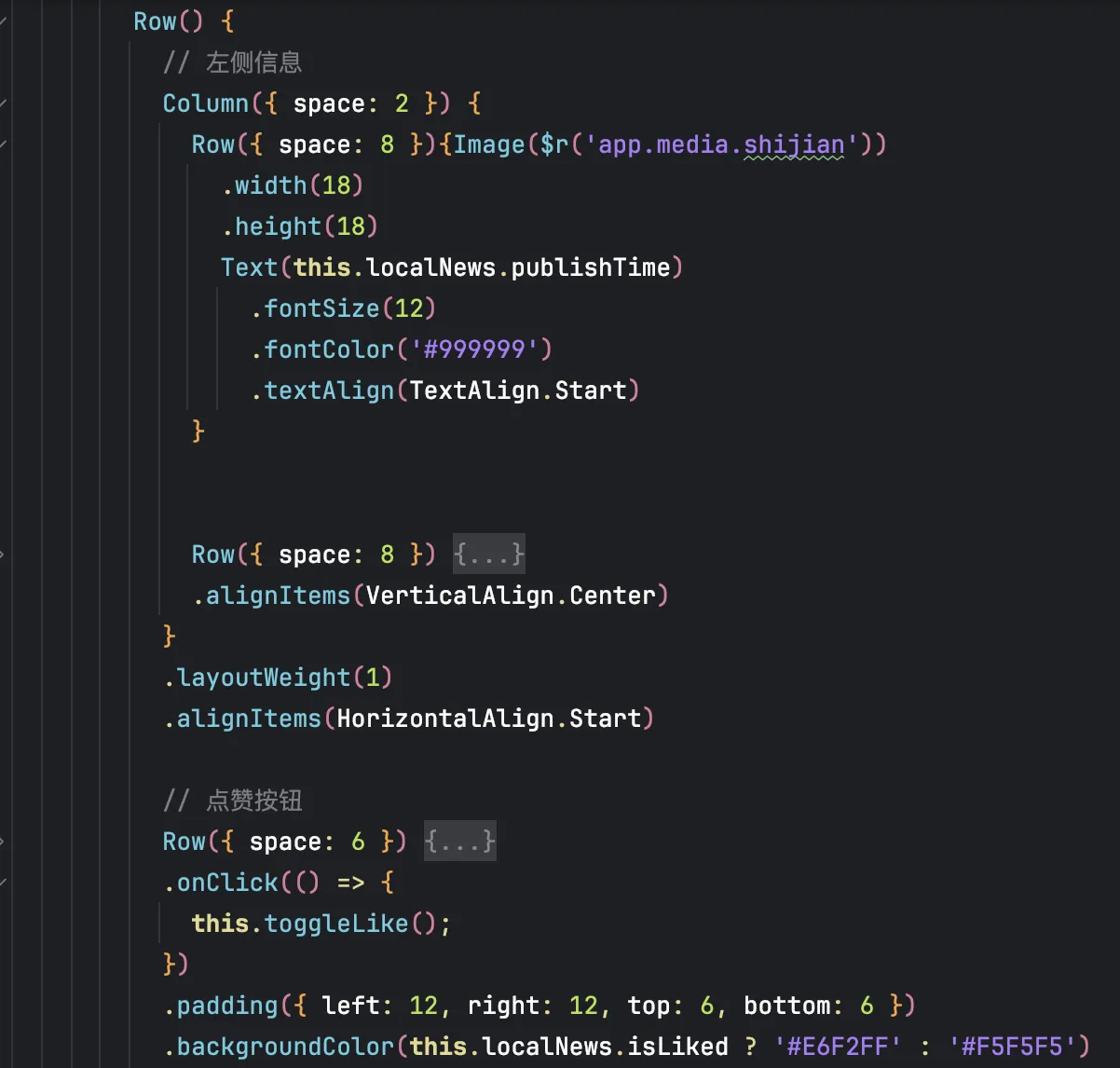Click 'toggleLike' method call

(x=336, y=924)
